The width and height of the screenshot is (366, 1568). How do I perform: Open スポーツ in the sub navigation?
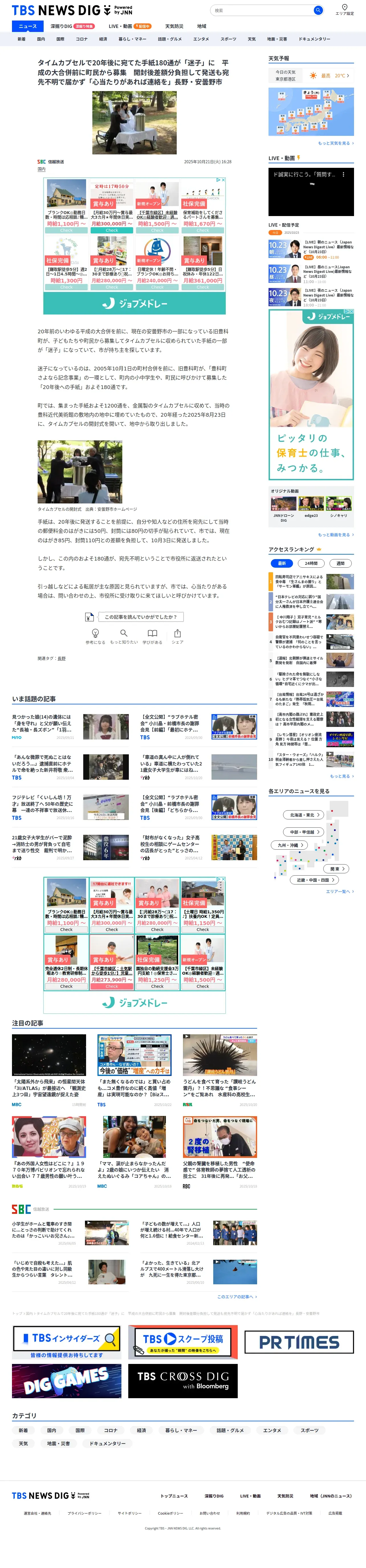[x=228, y=39]
